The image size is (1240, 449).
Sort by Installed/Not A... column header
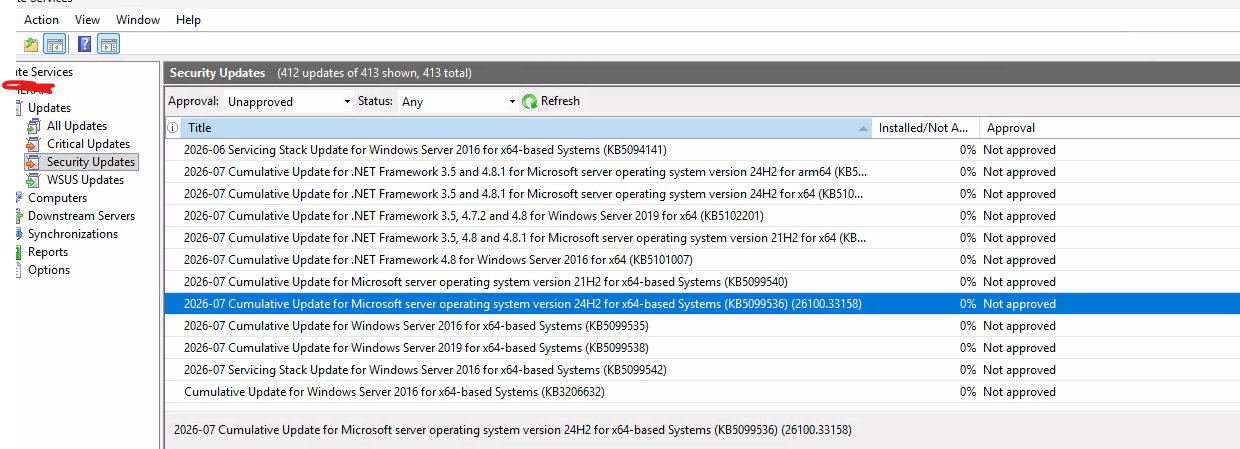tap(925, 128)
